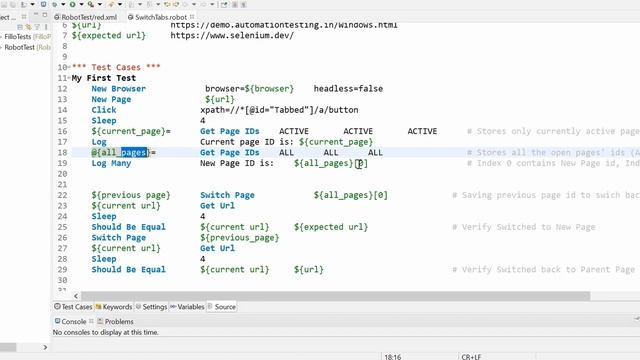Viewport: 640px width, 360px height.
Task: Select the RobotTest project in the tree
Action: point(27,47)
